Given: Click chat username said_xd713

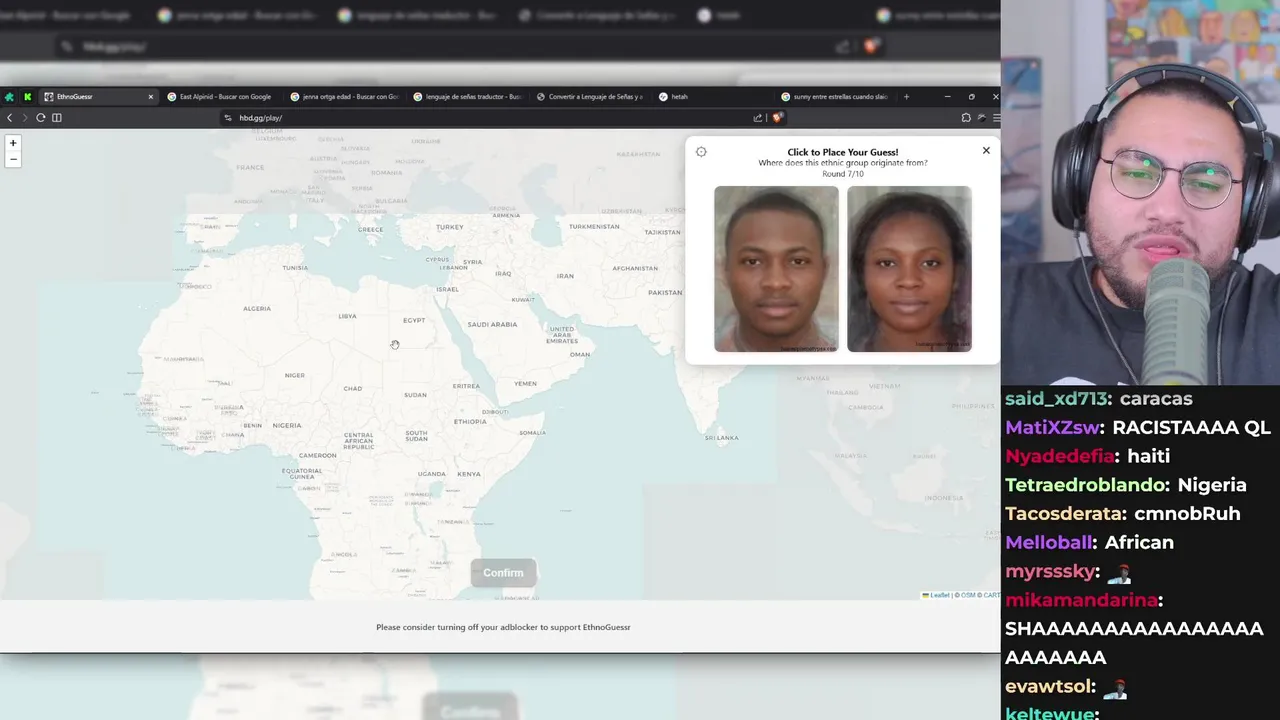Looking at the screenshot, I should point(1056,399).
